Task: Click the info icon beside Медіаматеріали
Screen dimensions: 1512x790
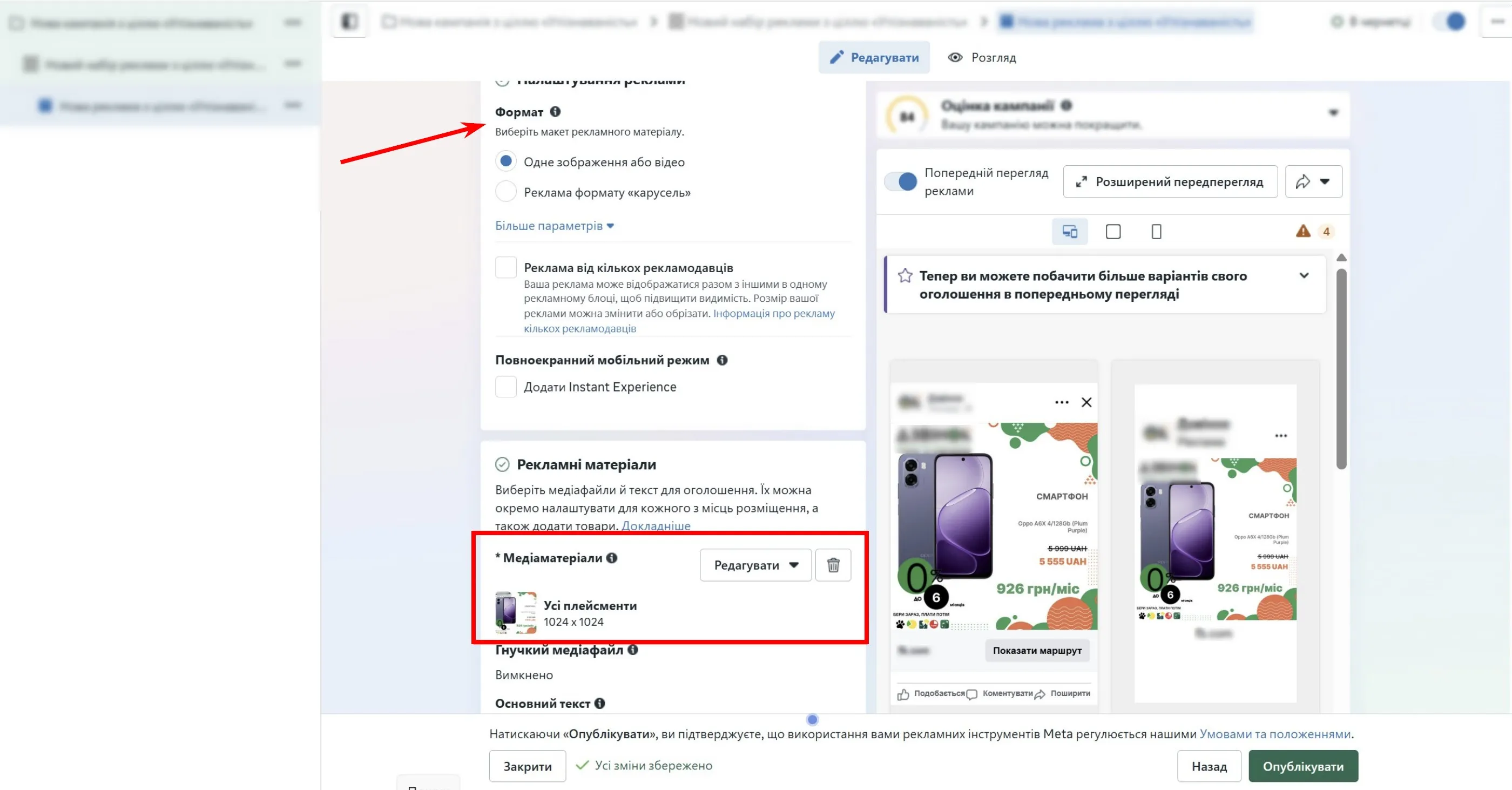Action: (612, 558)
